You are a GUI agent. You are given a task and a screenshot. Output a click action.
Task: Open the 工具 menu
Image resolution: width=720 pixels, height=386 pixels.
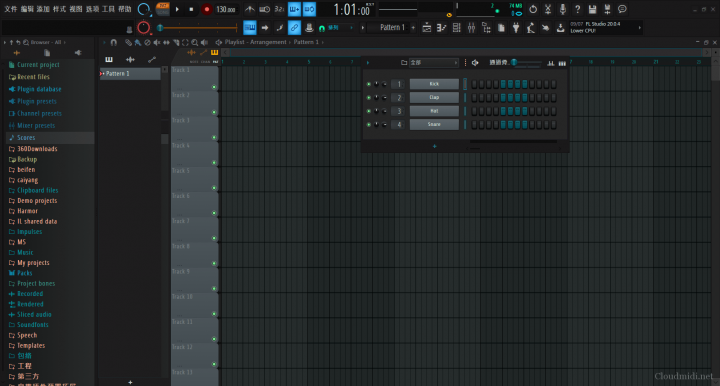(x=108, y=9)
